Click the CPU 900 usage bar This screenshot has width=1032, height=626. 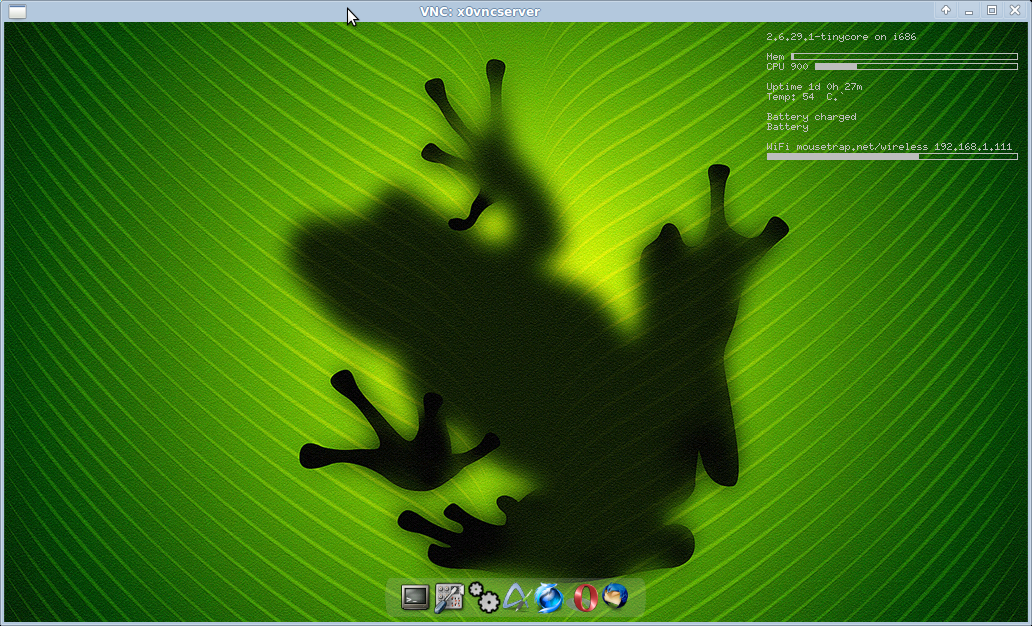click(x=916, y=66)
